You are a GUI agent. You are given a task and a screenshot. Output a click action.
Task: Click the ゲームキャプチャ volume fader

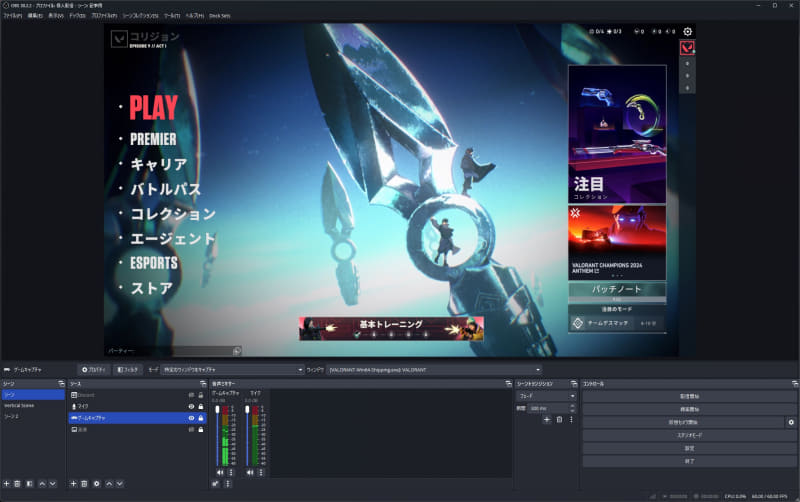(x=217, y=410)
